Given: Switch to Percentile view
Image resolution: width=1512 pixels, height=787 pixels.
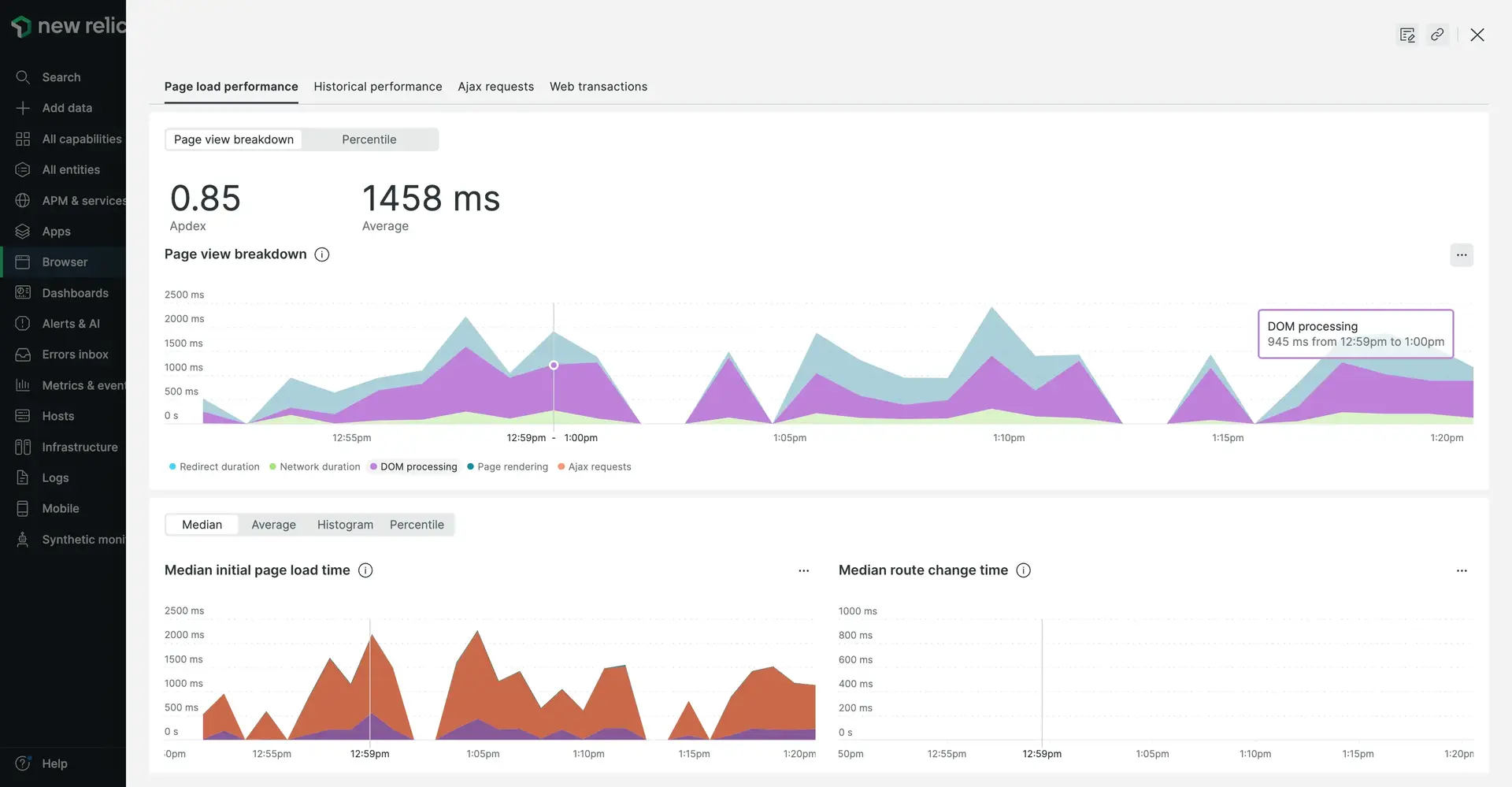Looking at the screenshot, I should (x=369, y=139).
